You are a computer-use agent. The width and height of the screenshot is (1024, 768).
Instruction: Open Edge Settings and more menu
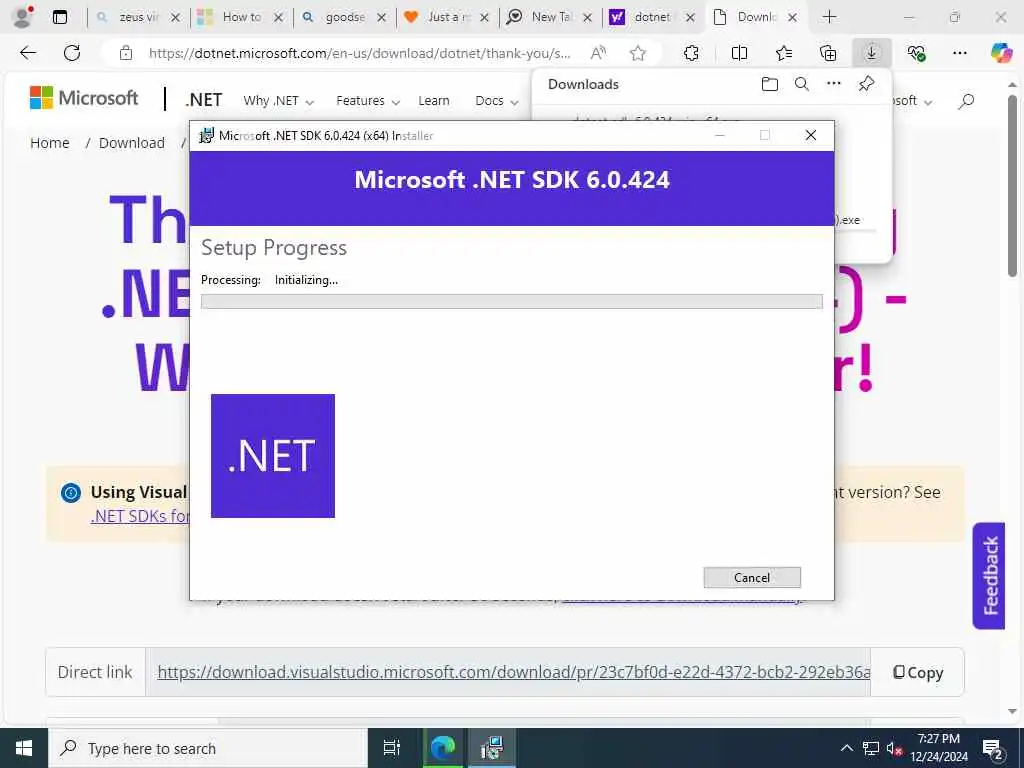click(x=959, y=53)
